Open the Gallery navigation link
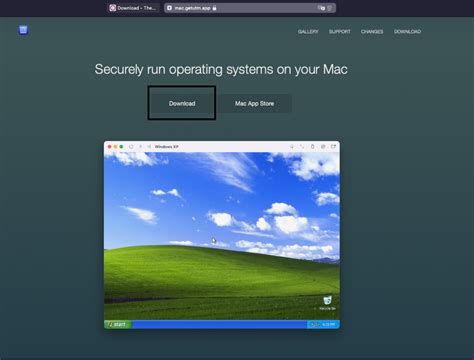474x360 pixels. point(308,31)
